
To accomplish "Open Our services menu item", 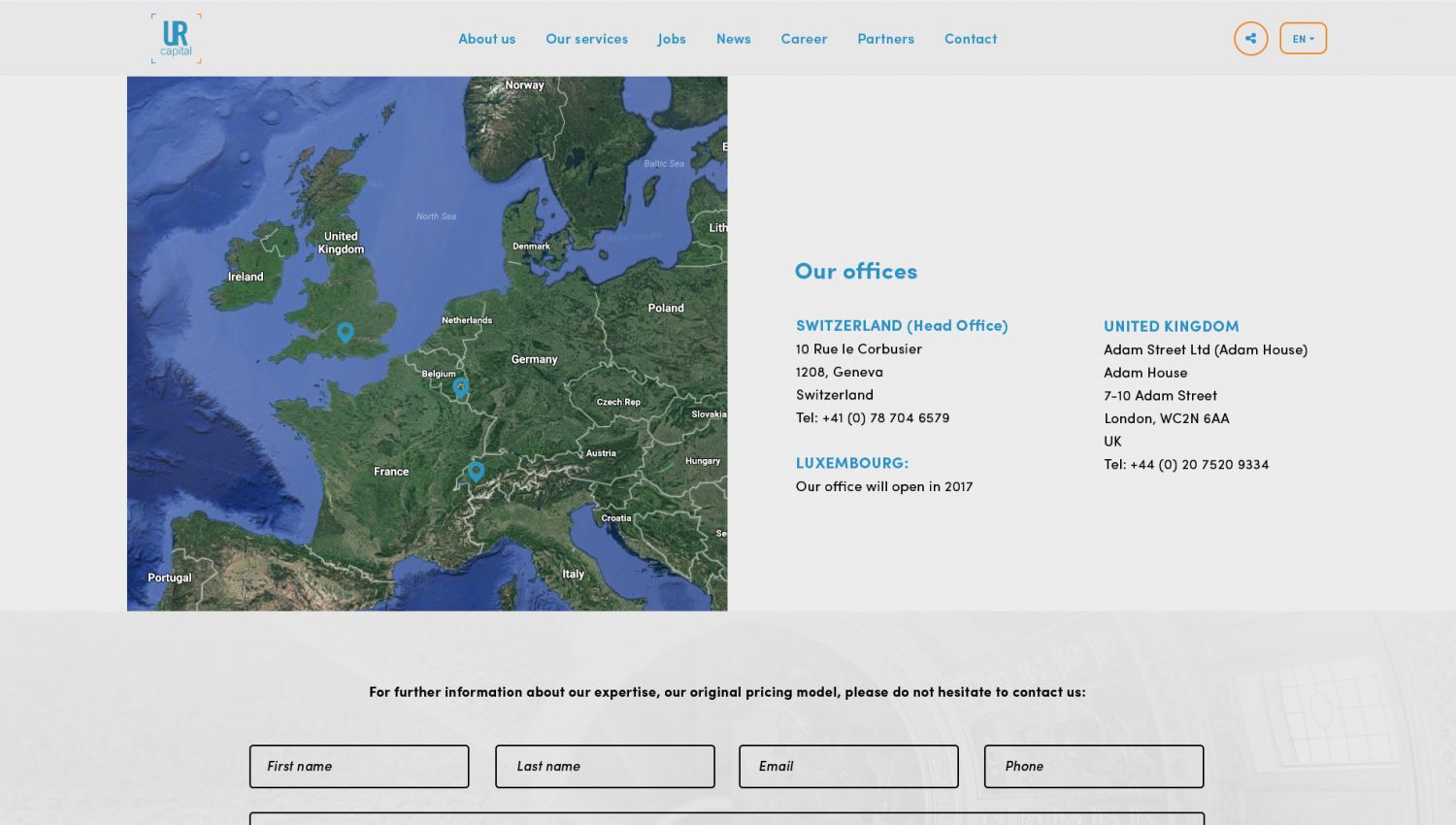I will tap(586, 39).
